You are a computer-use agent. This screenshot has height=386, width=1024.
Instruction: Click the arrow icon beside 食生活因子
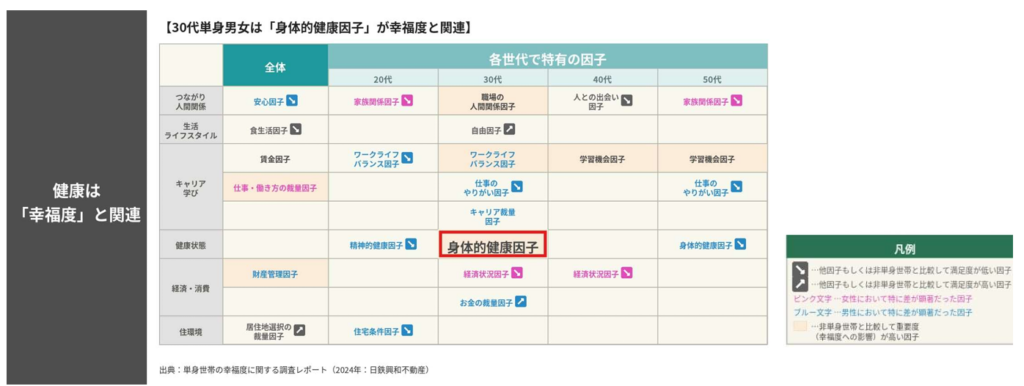point(296,130)
